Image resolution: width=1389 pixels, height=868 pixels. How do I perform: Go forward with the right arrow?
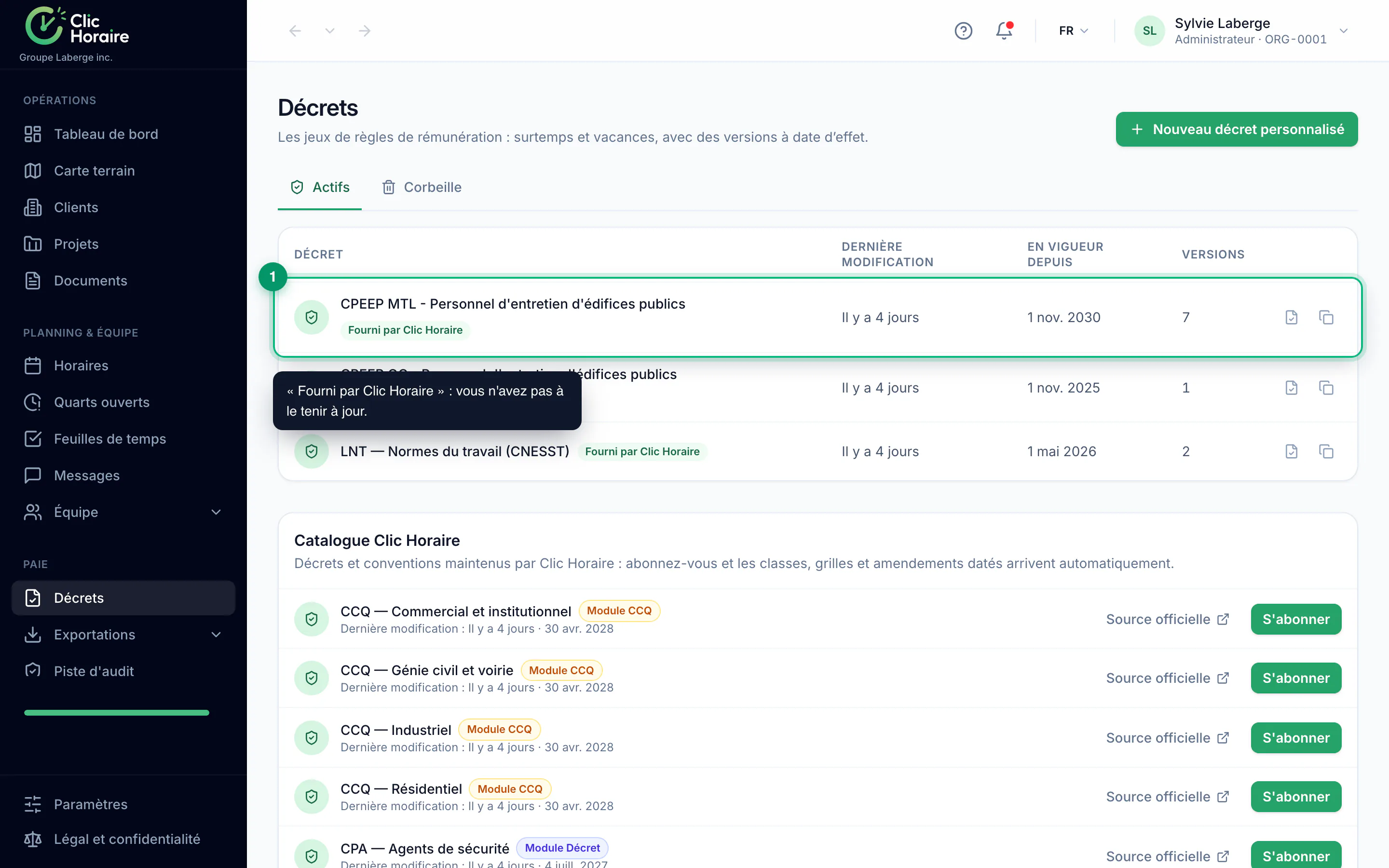[x=365, y=30]
